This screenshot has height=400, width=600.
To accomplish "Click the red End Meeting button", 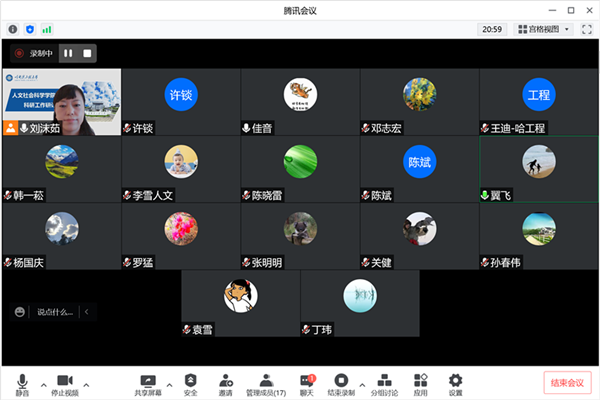I will pos(567,382).
